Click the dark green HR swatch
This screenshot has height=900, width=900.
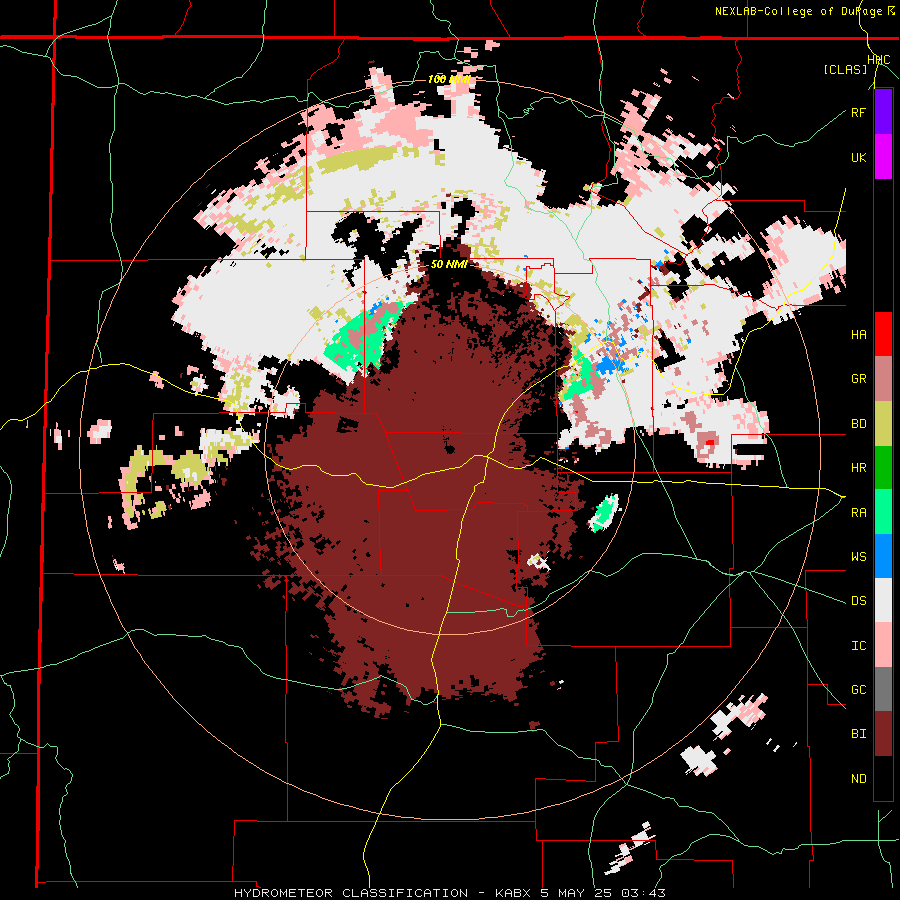click(x=883, y=467)
